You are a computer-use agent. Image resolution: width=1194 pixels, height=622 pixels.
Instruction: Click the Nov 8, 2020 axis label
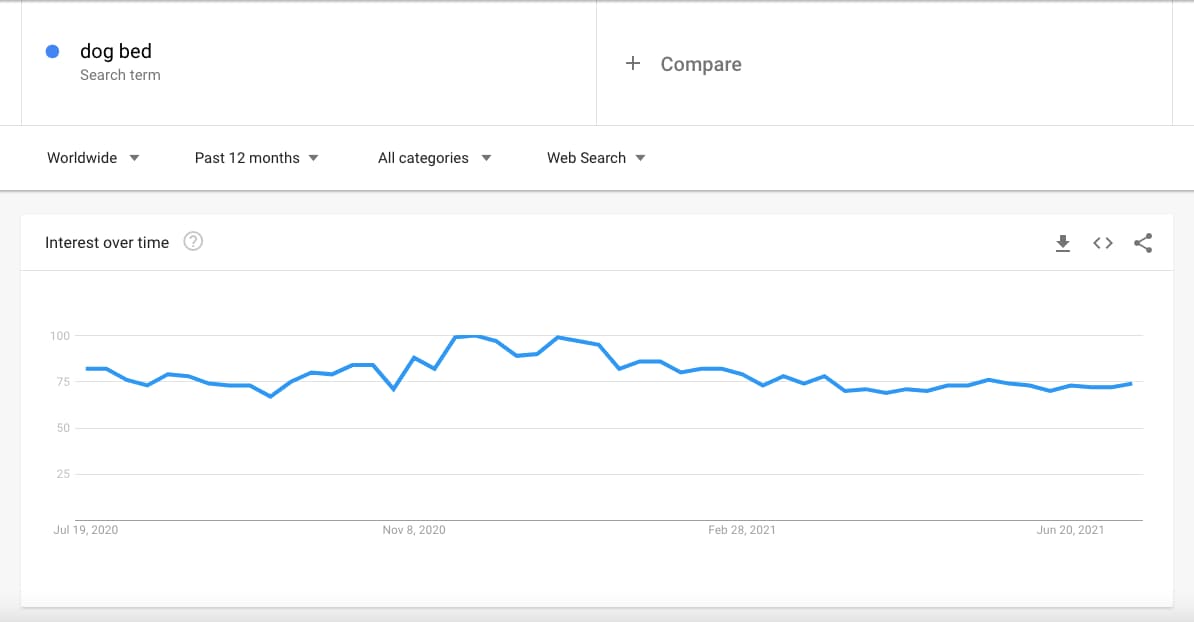414,530
